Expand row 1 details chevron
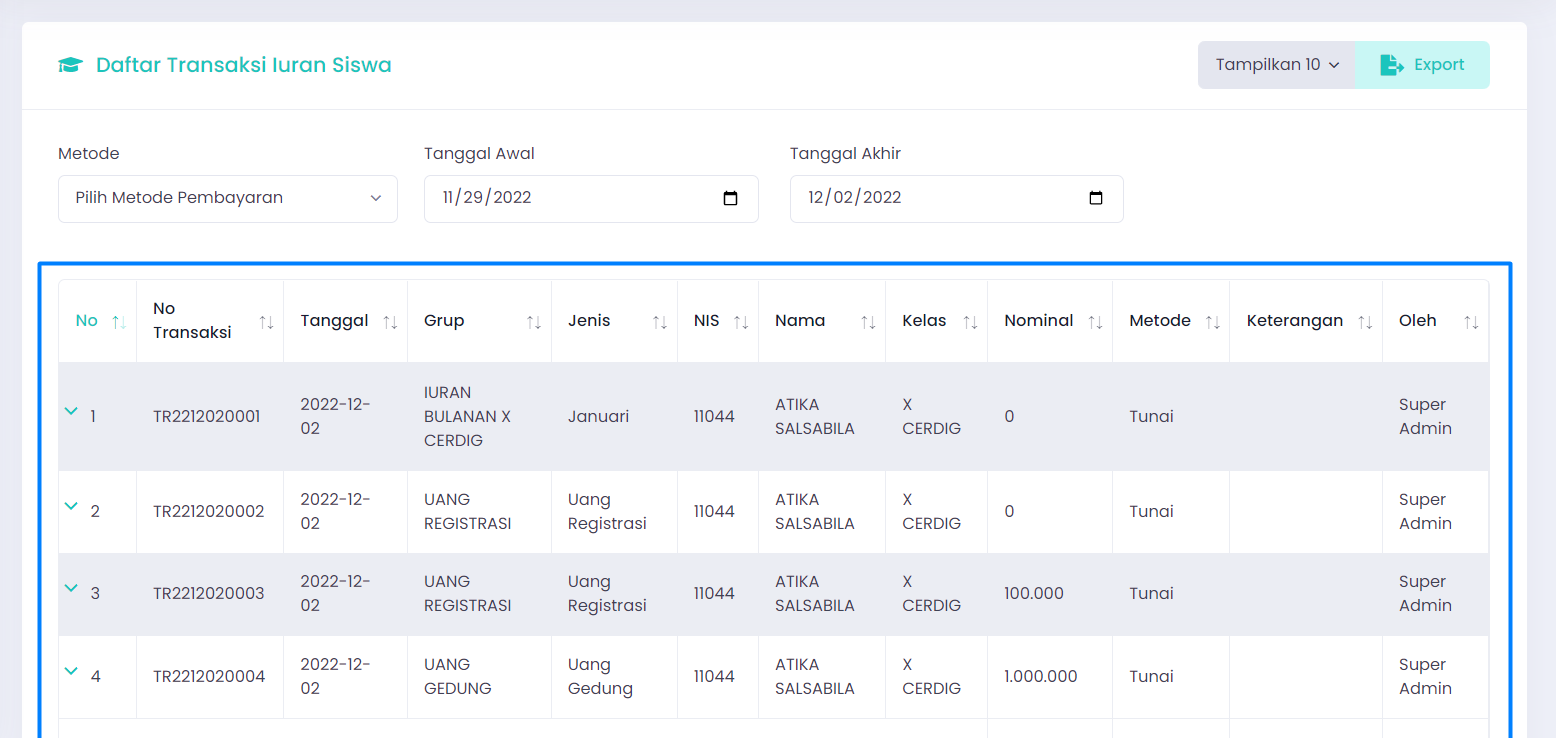This screenshot has width=1556, height=738. point(71,411)
